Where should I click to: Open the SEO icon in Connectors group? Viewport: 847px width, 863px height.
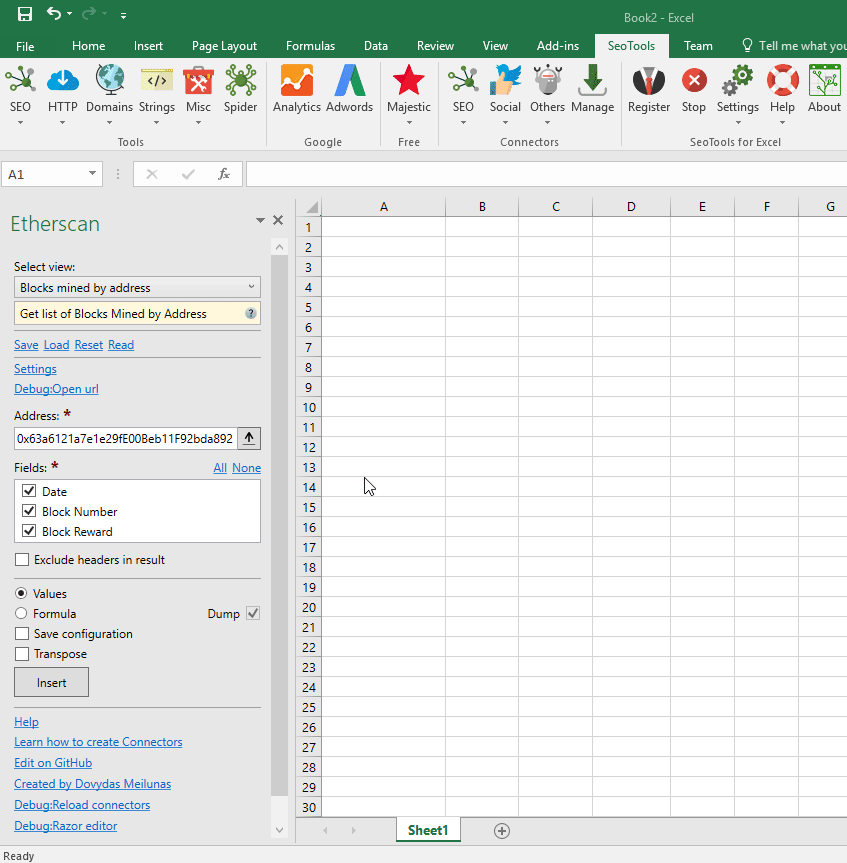click(x=463, y=81)
